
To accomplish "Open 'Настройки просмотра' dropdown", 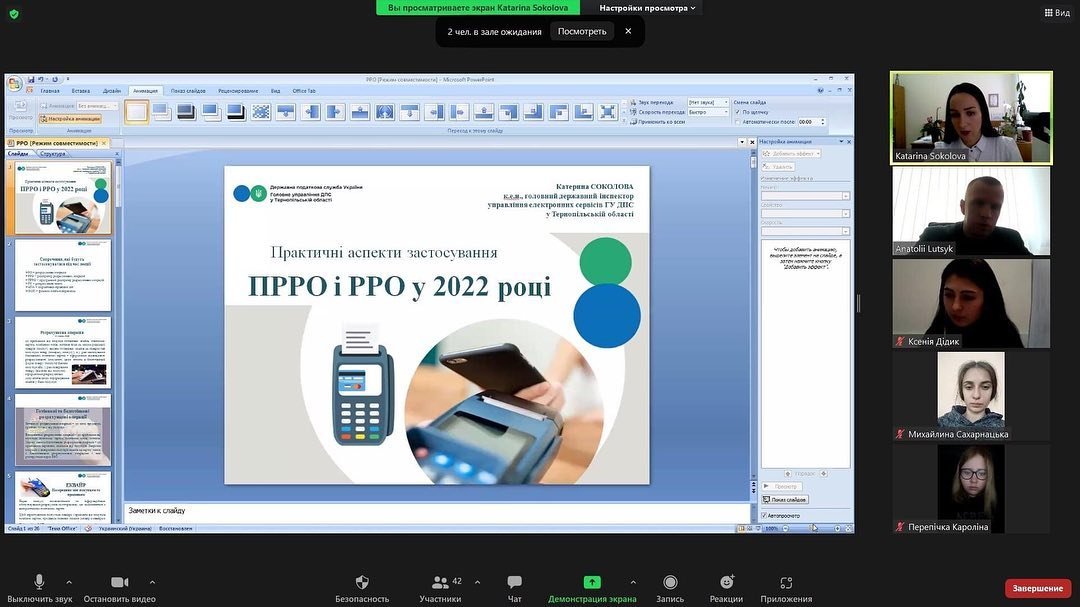I will pos(647,8).
